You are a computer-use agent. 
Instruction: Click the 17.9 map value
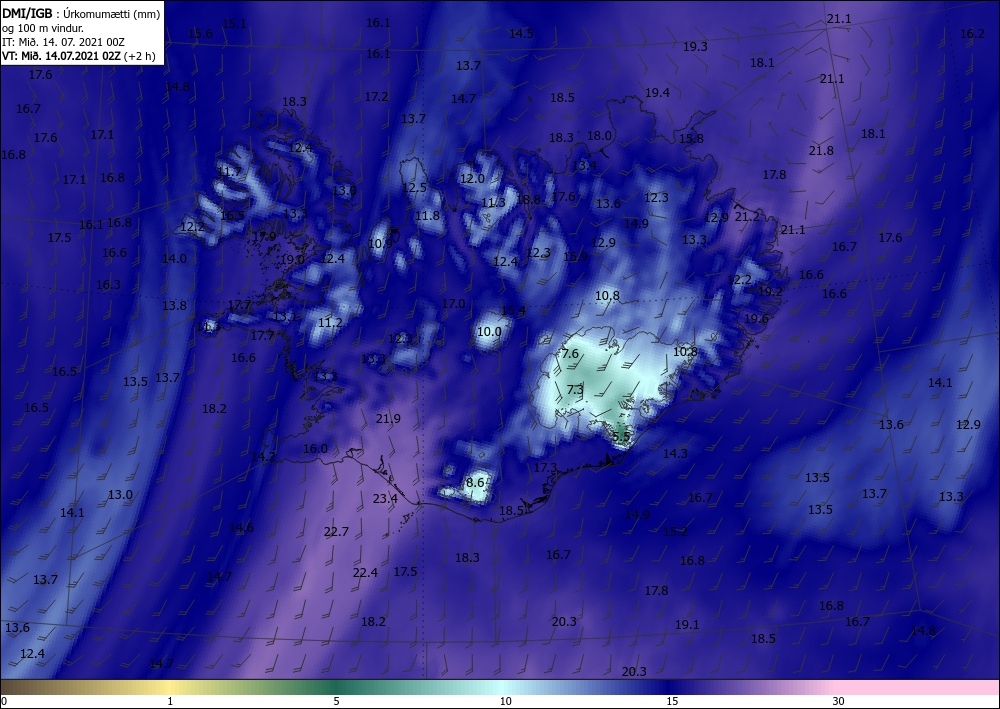pos(264,237)
